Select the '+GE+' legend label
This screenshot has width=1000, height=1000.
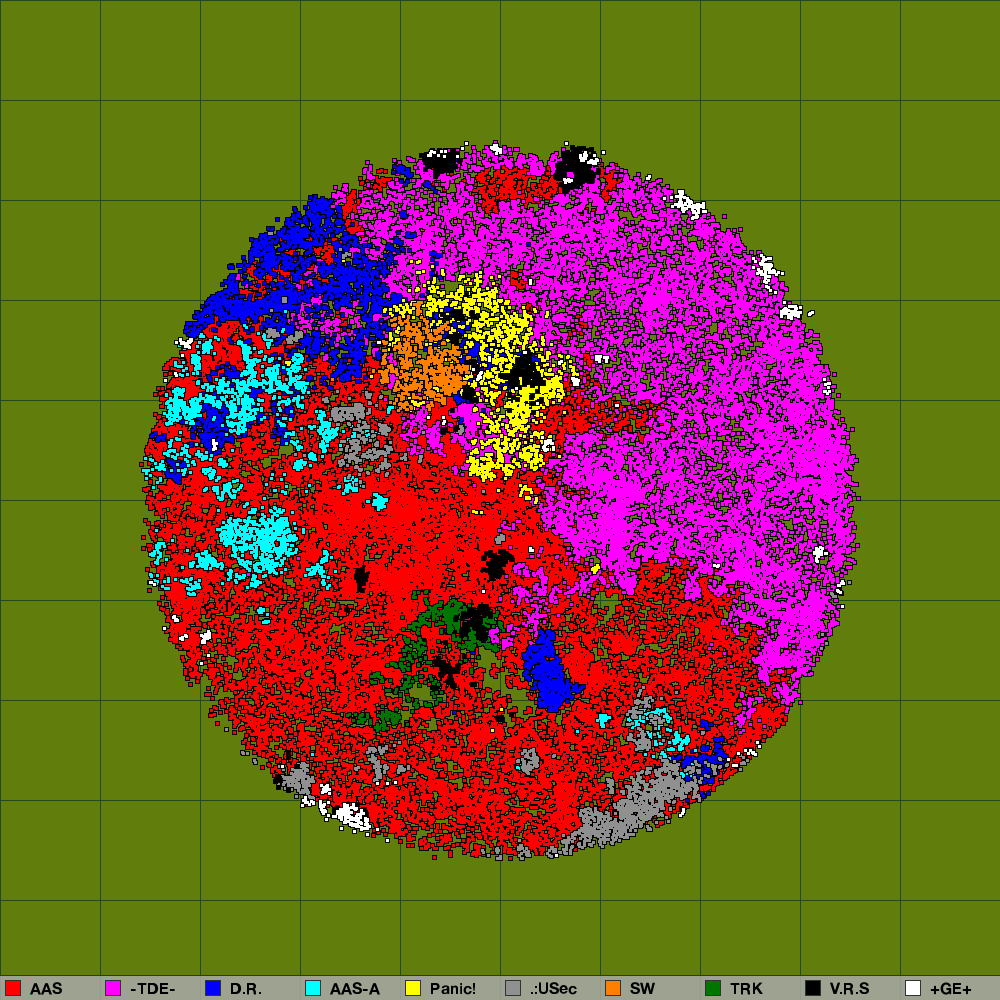(x=951, y=989)
